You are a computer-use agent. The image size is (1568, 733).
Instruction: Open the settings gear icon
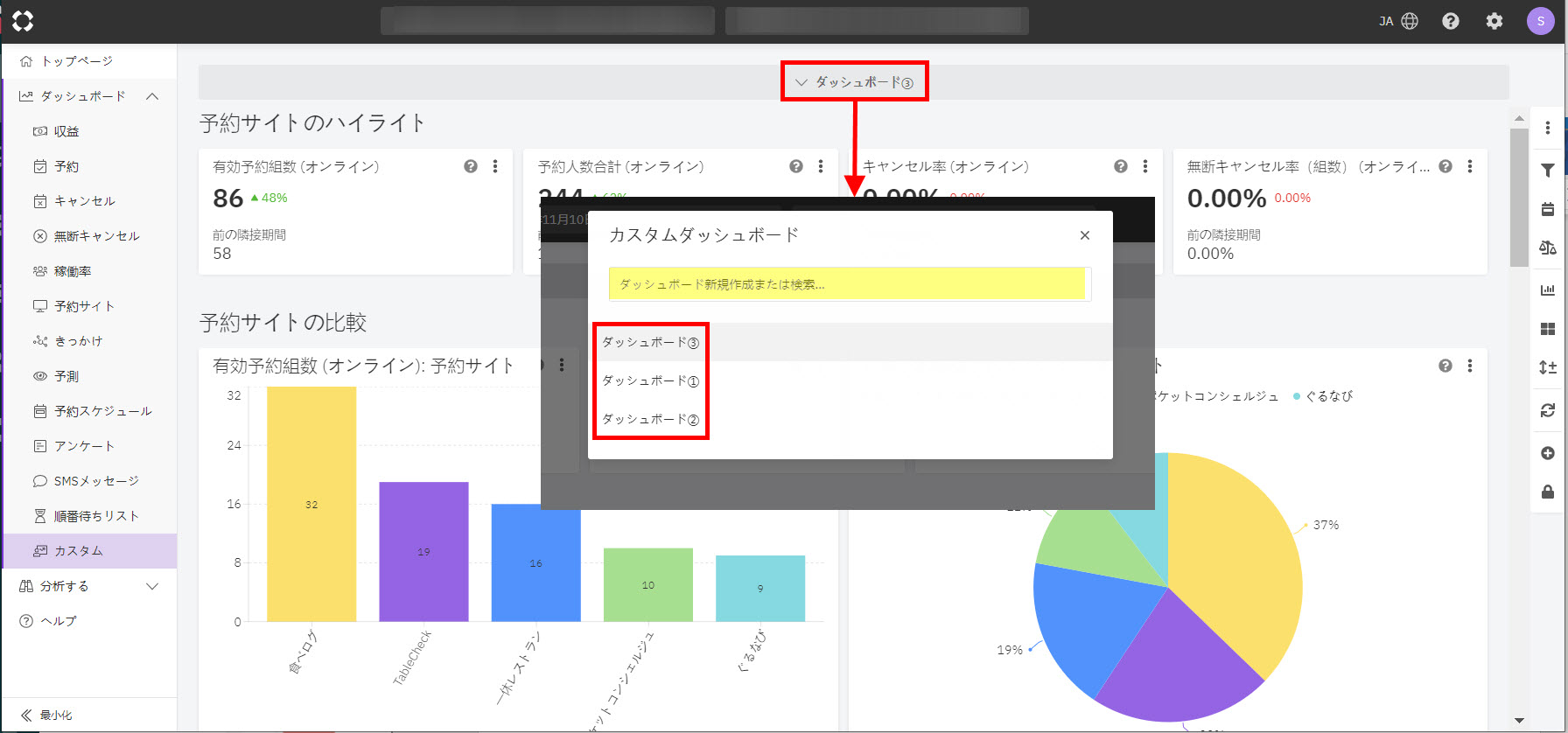click(x=1494, y=21)
